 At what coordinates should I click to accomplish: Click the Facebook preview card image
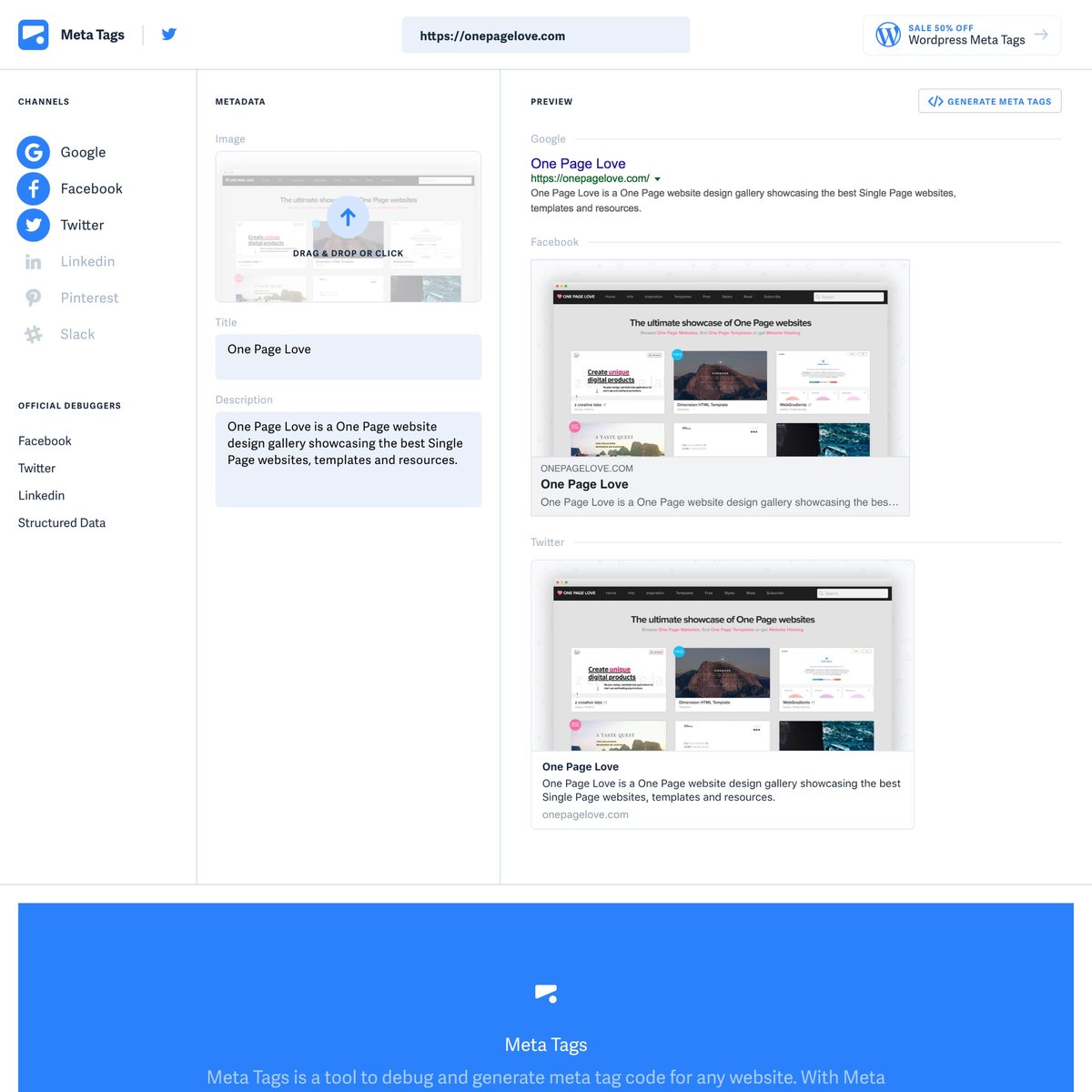(720, 359)
